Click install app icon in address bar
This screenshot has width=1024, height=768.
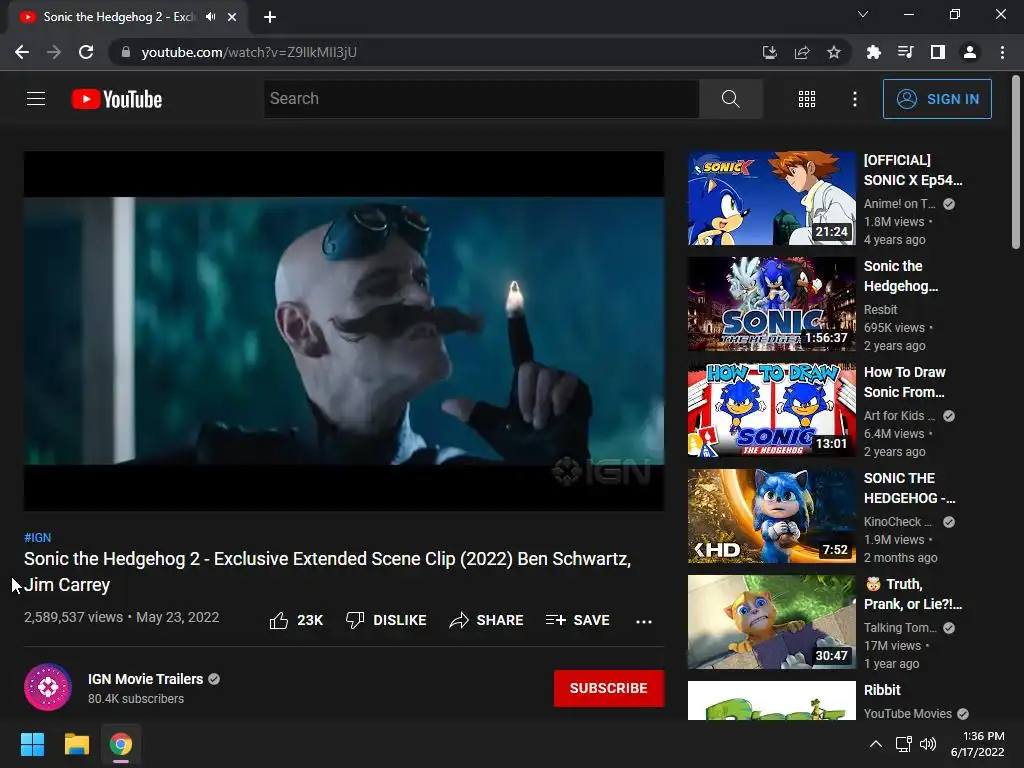(x=770, y=52)
